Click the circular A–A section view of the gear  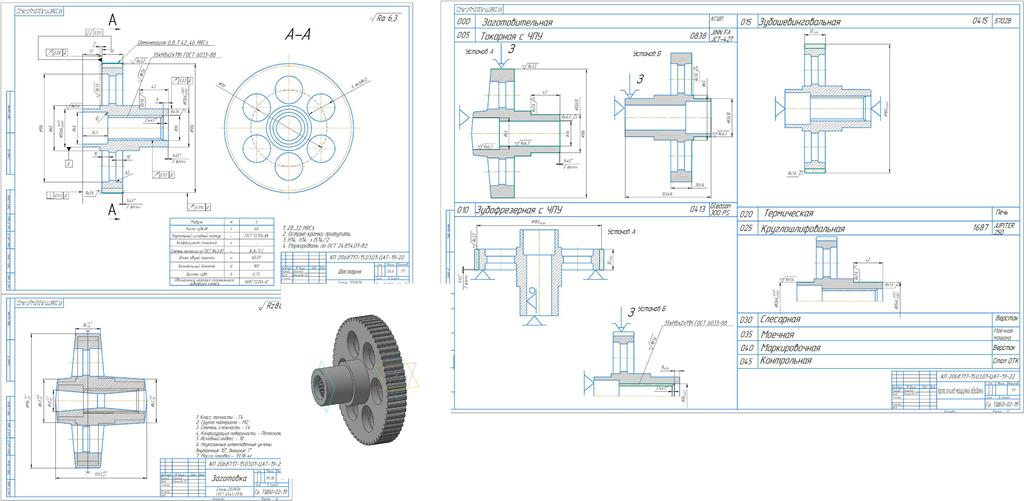pyautogui.click(x=289, y=127)
